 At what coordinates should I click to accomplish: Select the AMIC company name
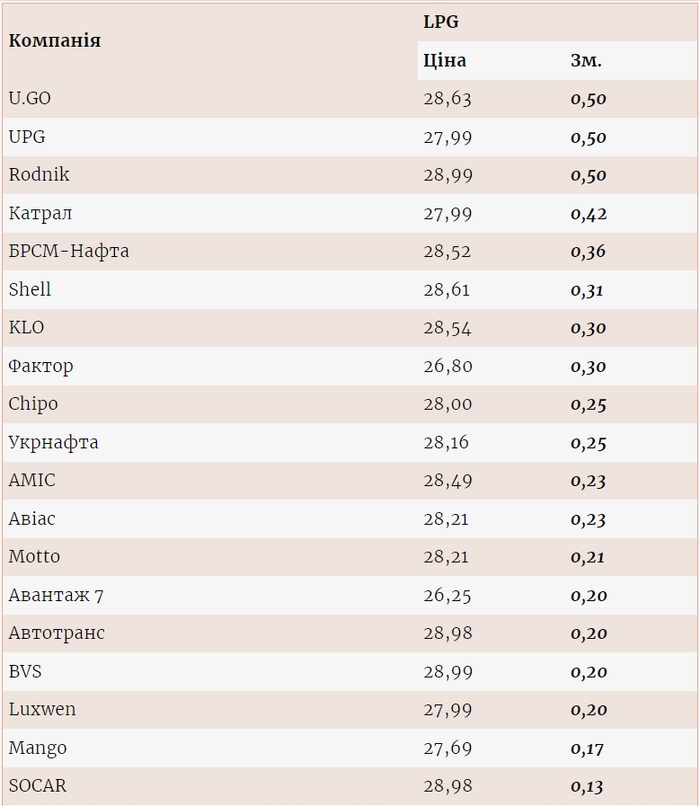[32, 480]
